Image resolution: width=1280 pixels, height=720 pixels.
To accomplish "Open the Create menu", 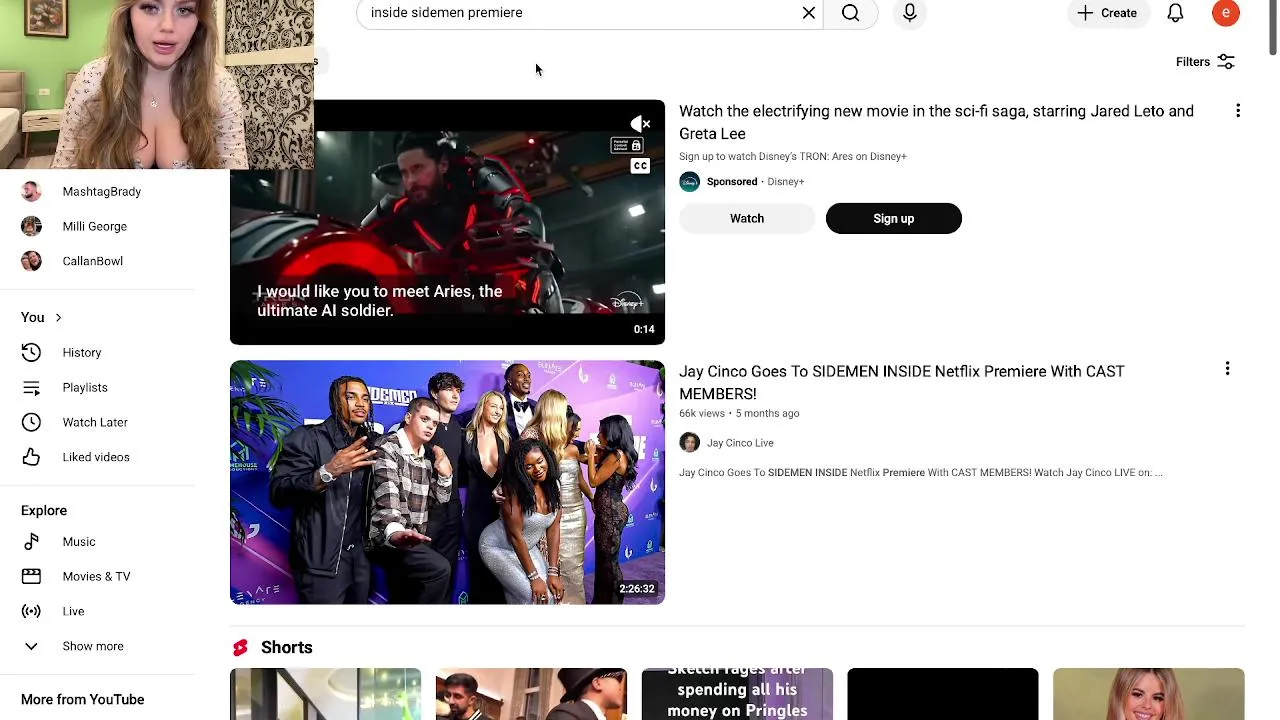I will [x=1107, y=13].
